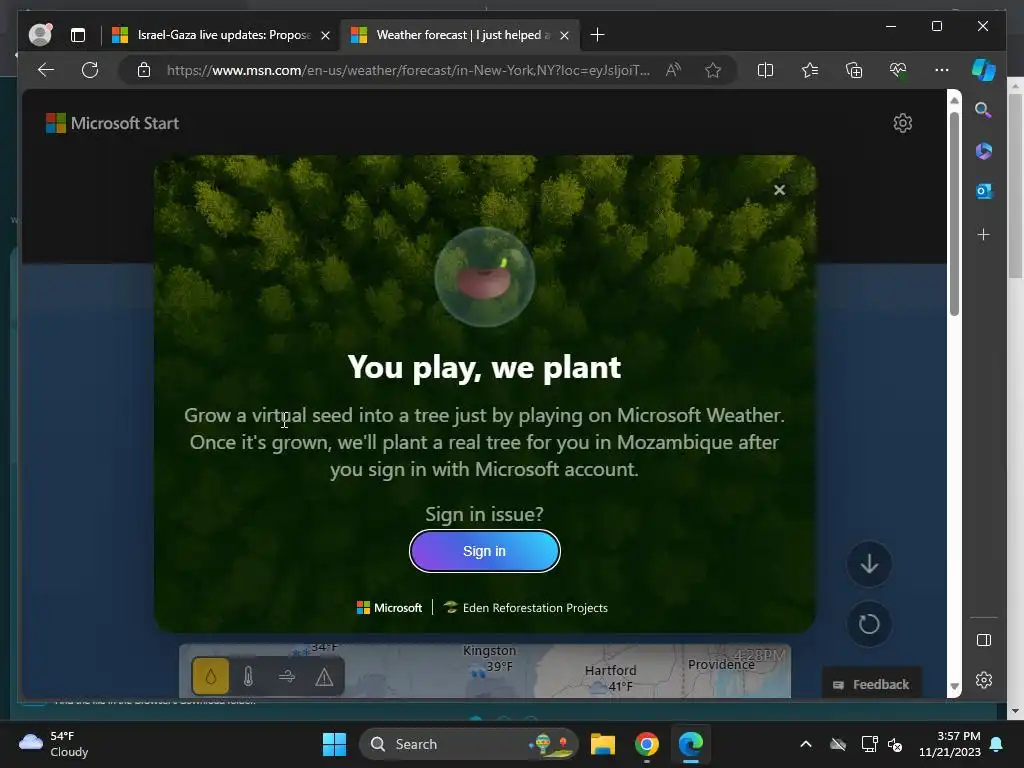Open Google Chrome from taskbar
Image resolution: width=1024 pixels, height=768 pixels.
tap(647, 744)
